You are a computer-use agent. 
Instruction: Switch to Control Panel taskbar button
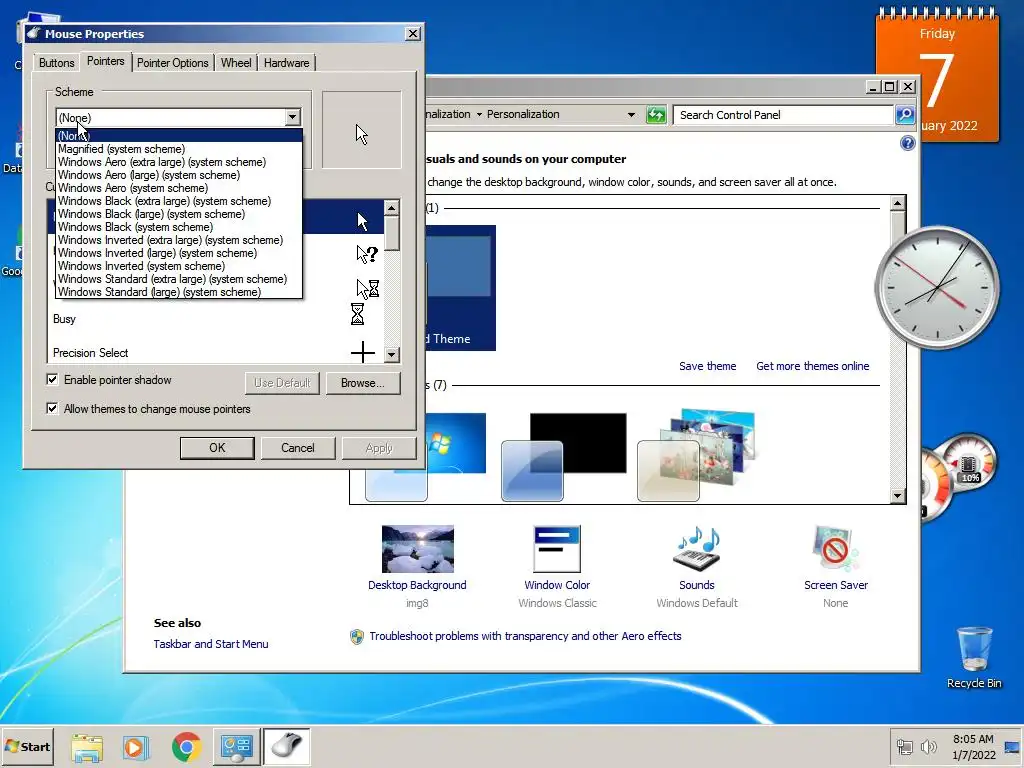coord(236,747)
